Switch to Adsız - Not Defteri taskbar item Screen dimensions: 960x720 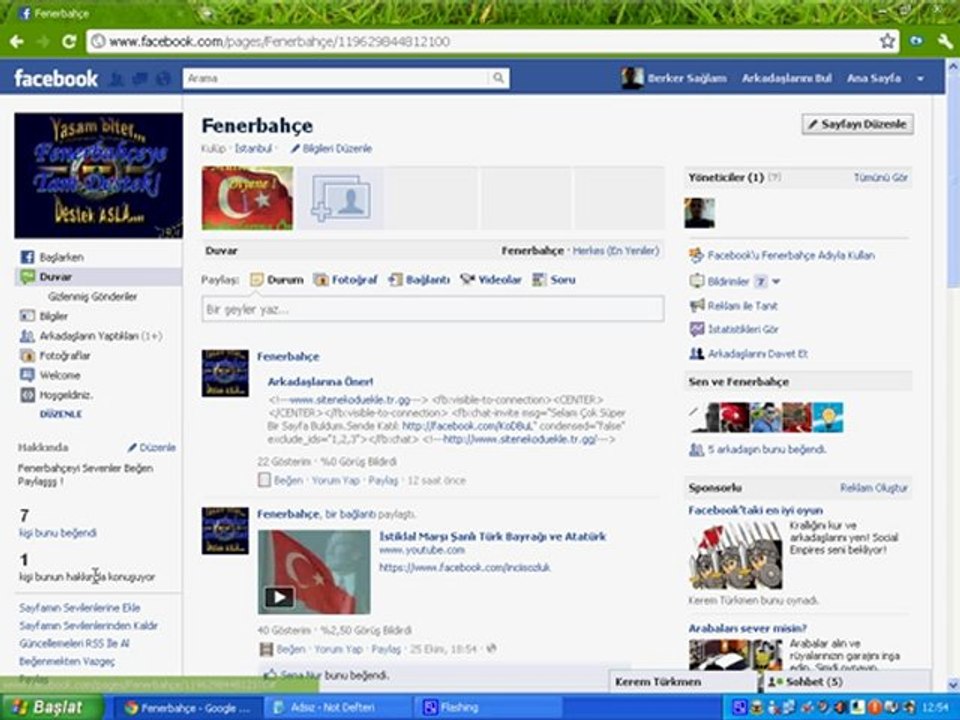(x=337, y=708)
